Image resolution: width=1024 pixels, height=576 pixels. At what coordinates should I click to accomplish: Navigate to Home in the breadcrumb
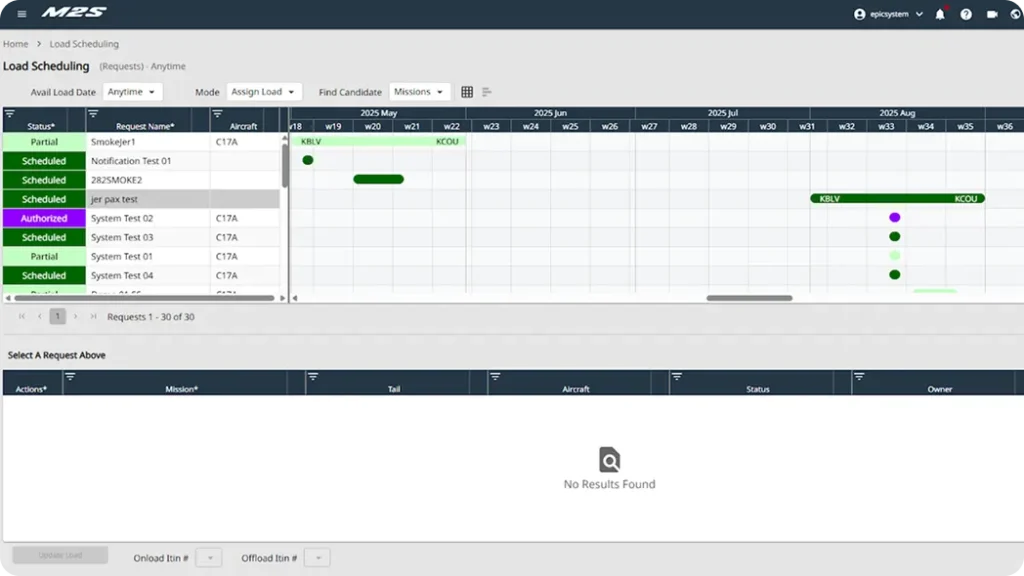click(x=15, y=44)
